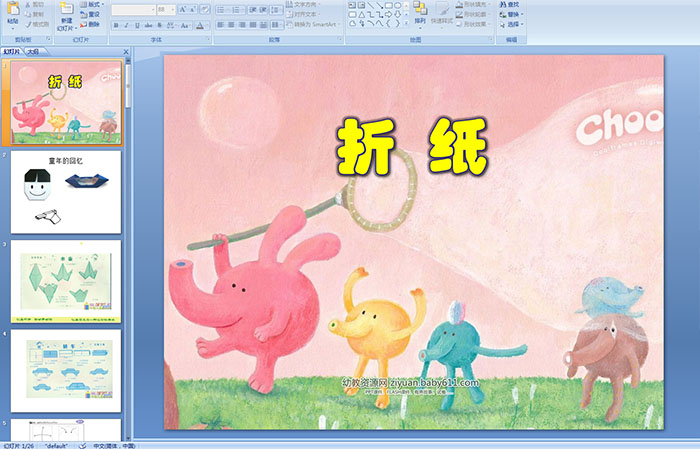Select the Format Painter (格式刷) brush

tap(37, 24)
